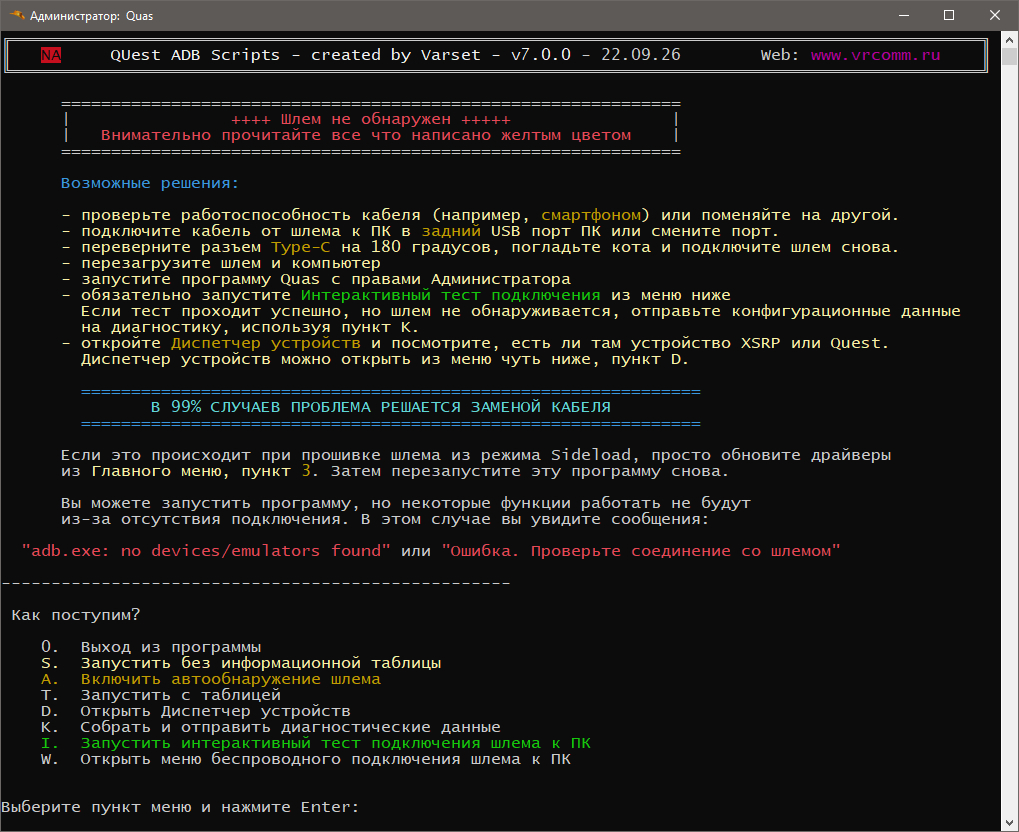Open the www.vrcomm.ru web link
Screen dimensions: 1019x832
coord(875,55)
